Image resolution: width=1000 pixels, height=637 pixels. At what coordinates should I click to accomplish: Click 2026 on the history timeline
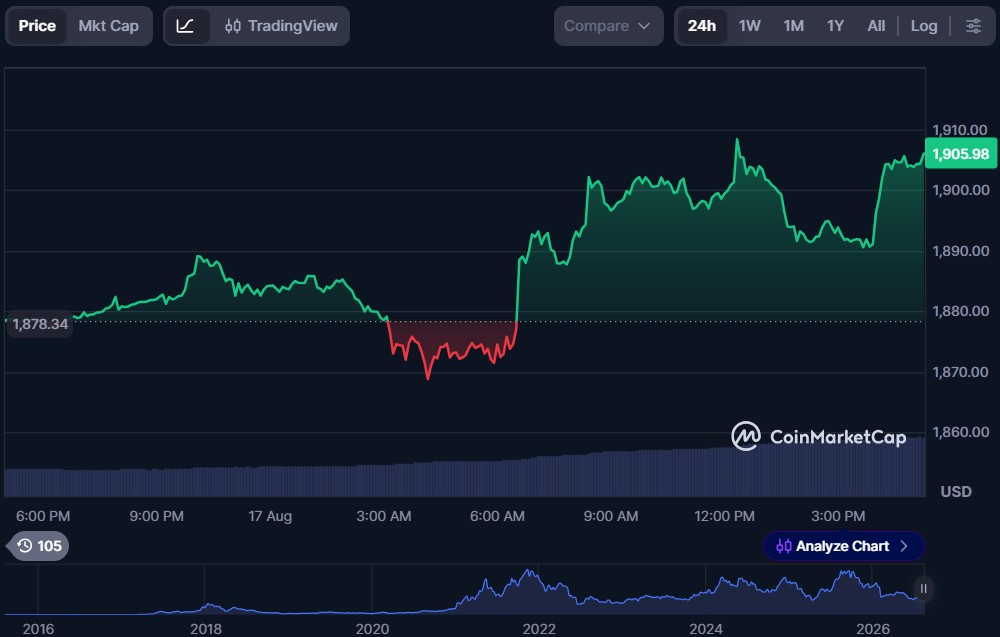click(x=872, y=629)
